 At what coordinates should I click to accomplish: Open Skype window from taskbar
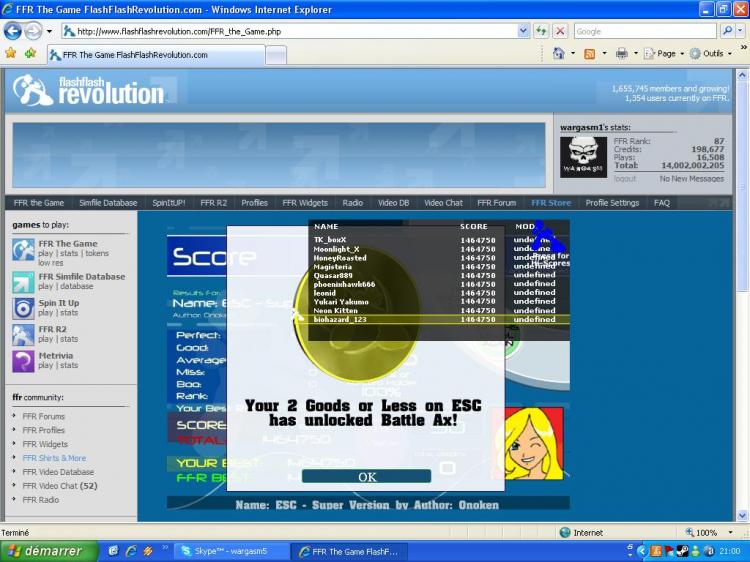(230, 551)
